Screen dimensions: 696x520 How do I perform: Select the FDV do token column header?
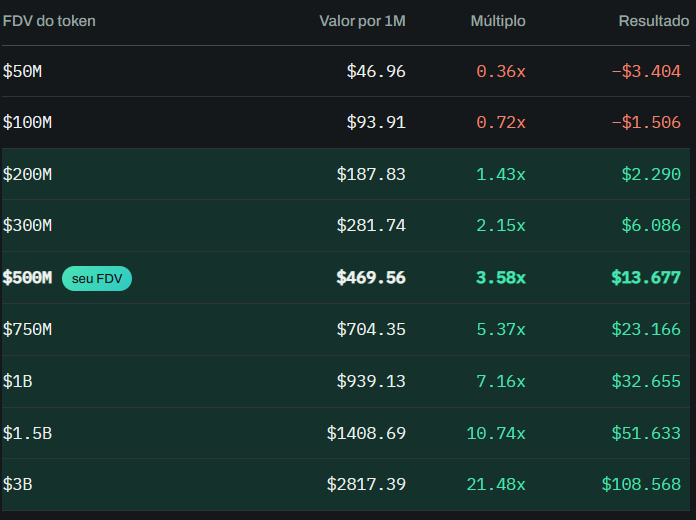click(x=49, y=21)
